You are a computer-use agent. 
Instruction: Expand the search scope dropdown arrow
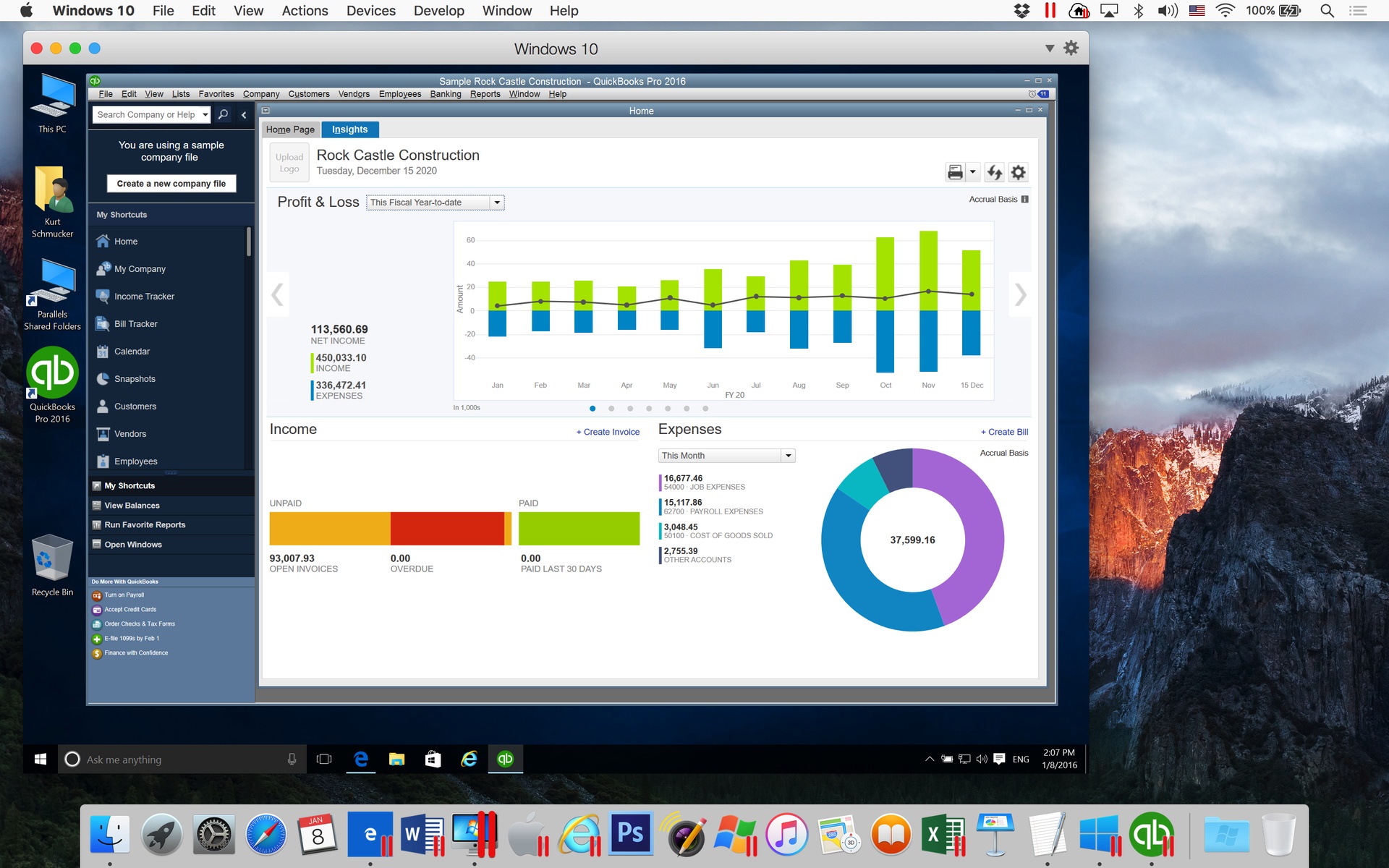tap(205, 114)
